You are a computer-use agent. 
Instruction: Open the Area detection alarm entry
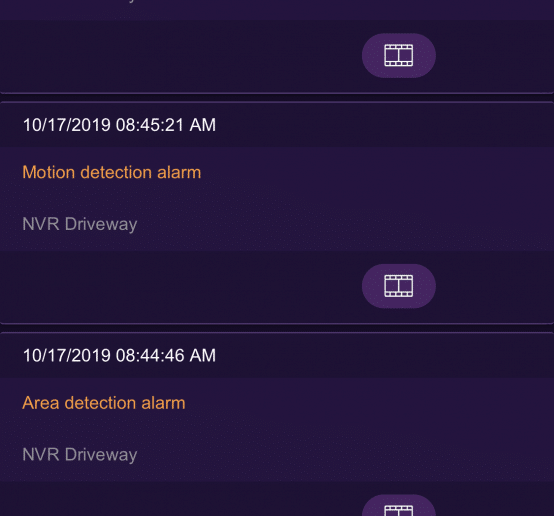coord(104,403)
